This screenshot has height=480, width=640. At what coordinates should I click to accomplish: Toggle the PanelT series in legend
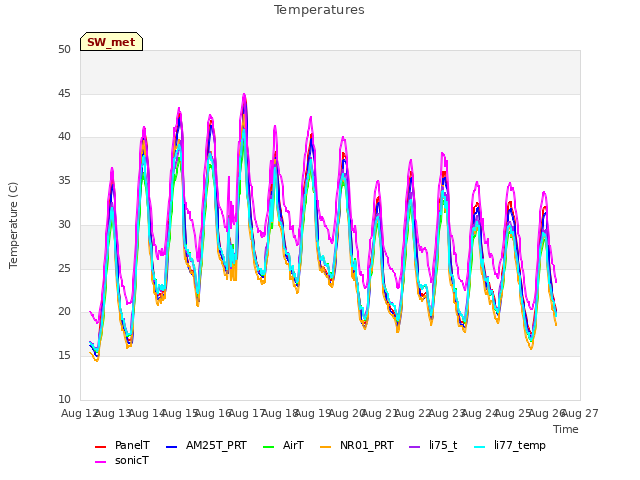(x=122, y=445)
